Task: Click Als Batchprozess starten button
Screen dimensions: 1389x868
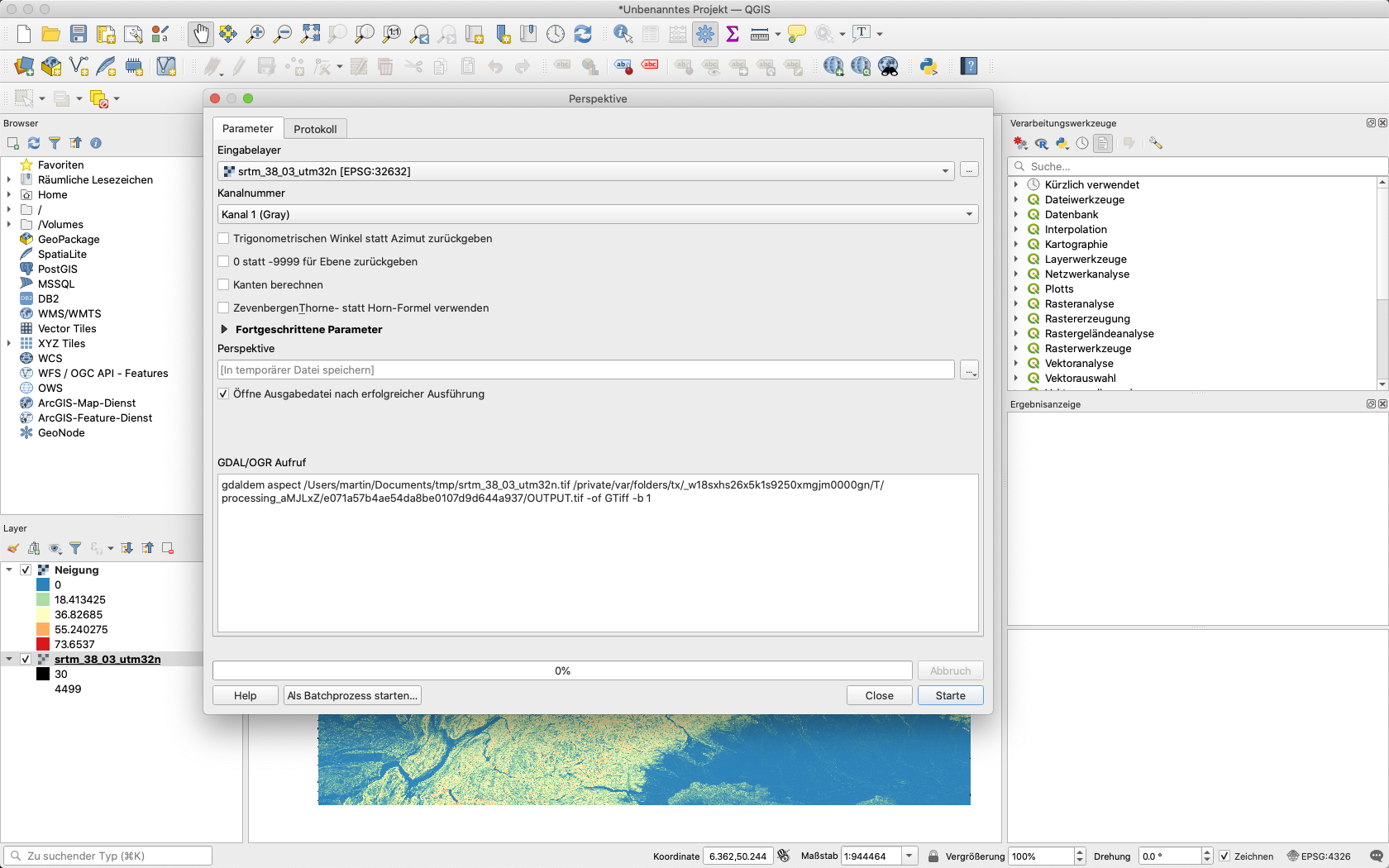Action: point(352,695)
